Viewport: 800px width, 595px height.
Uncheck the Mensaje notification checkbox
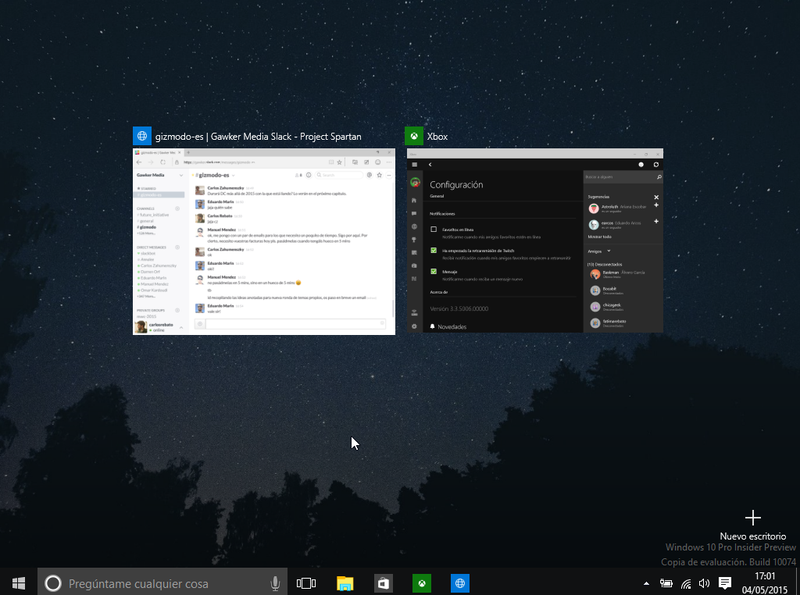pyautogui.click(x=434, y=271)
